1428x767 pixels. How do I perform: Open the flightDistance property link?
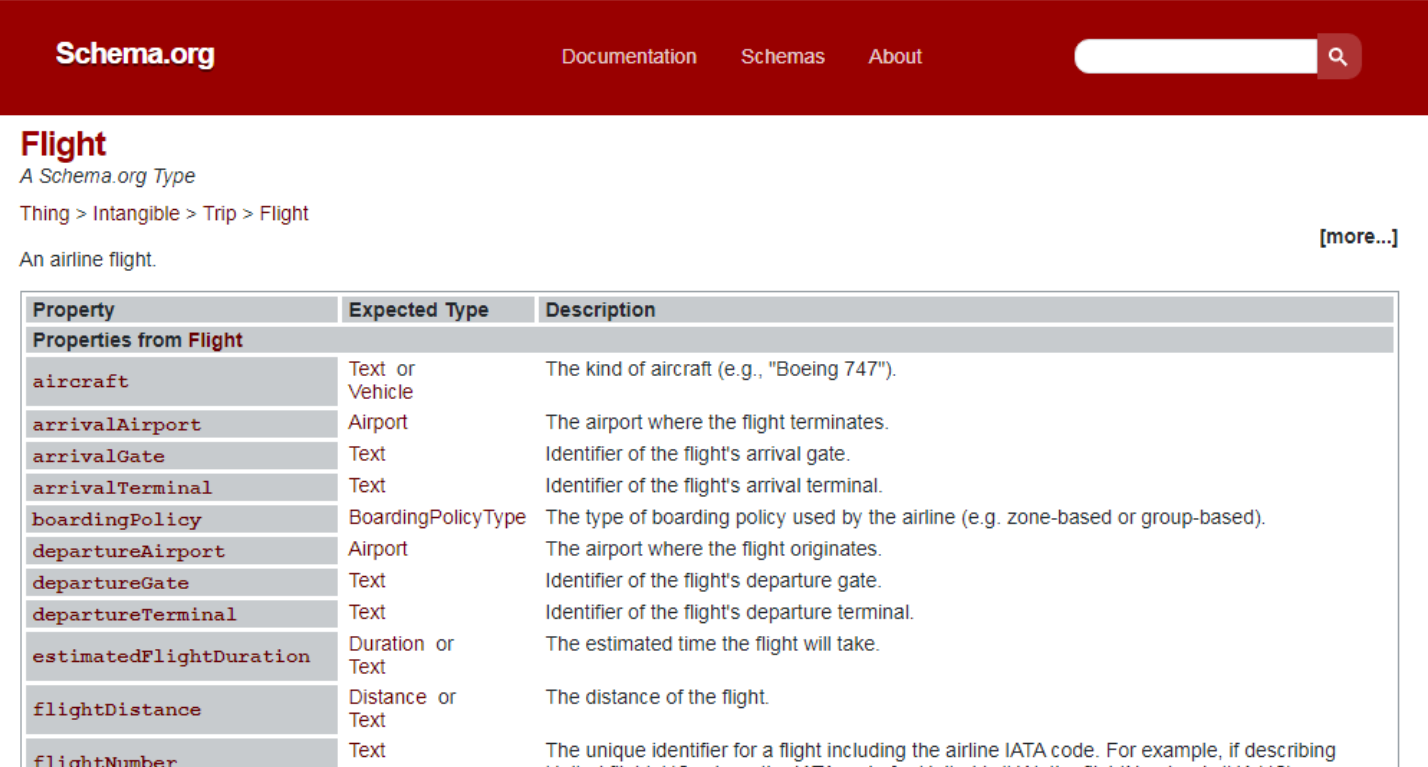click(117, 710)
